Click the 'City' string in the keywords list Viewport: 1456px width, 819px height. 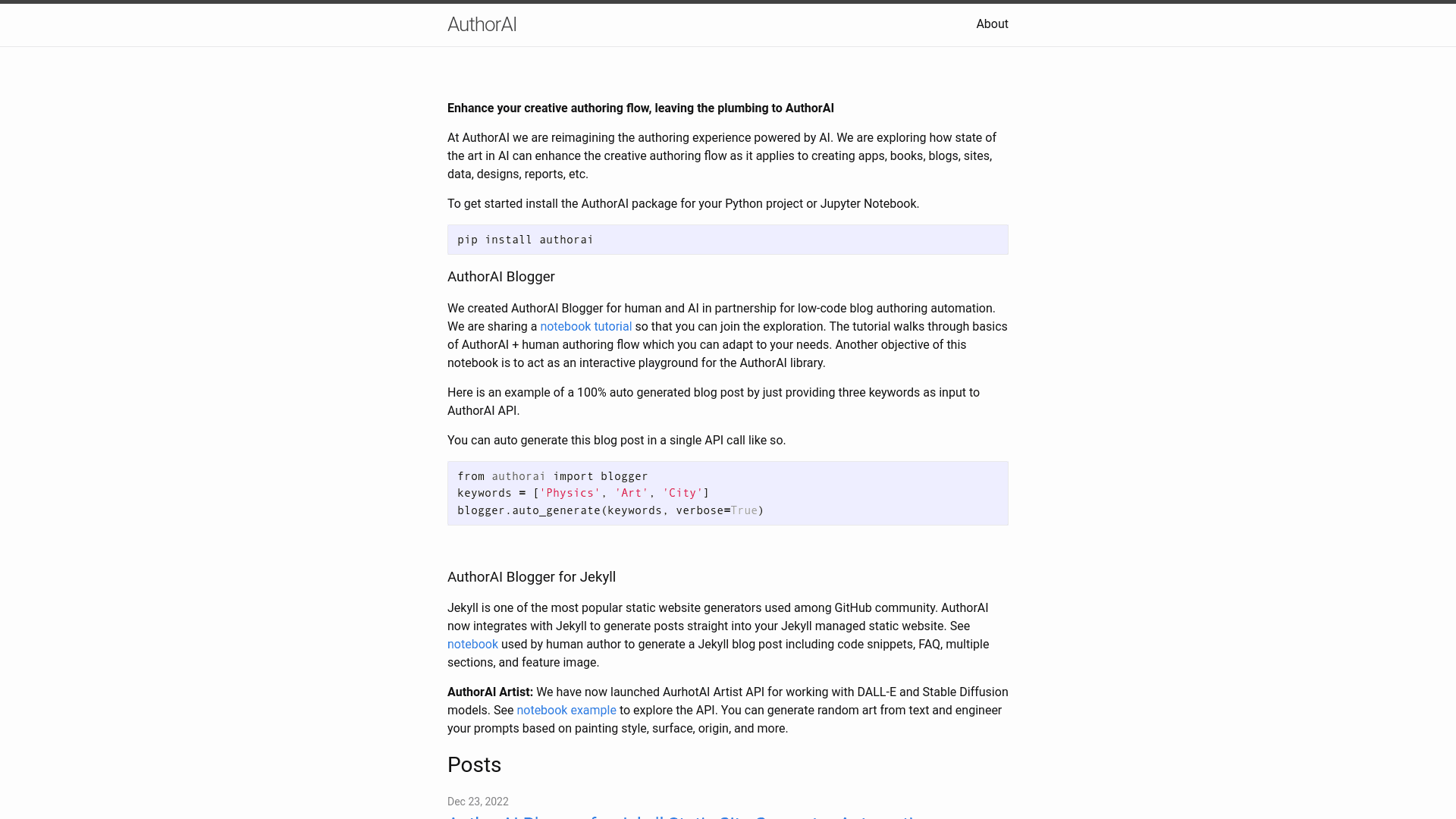pos(683,493)
